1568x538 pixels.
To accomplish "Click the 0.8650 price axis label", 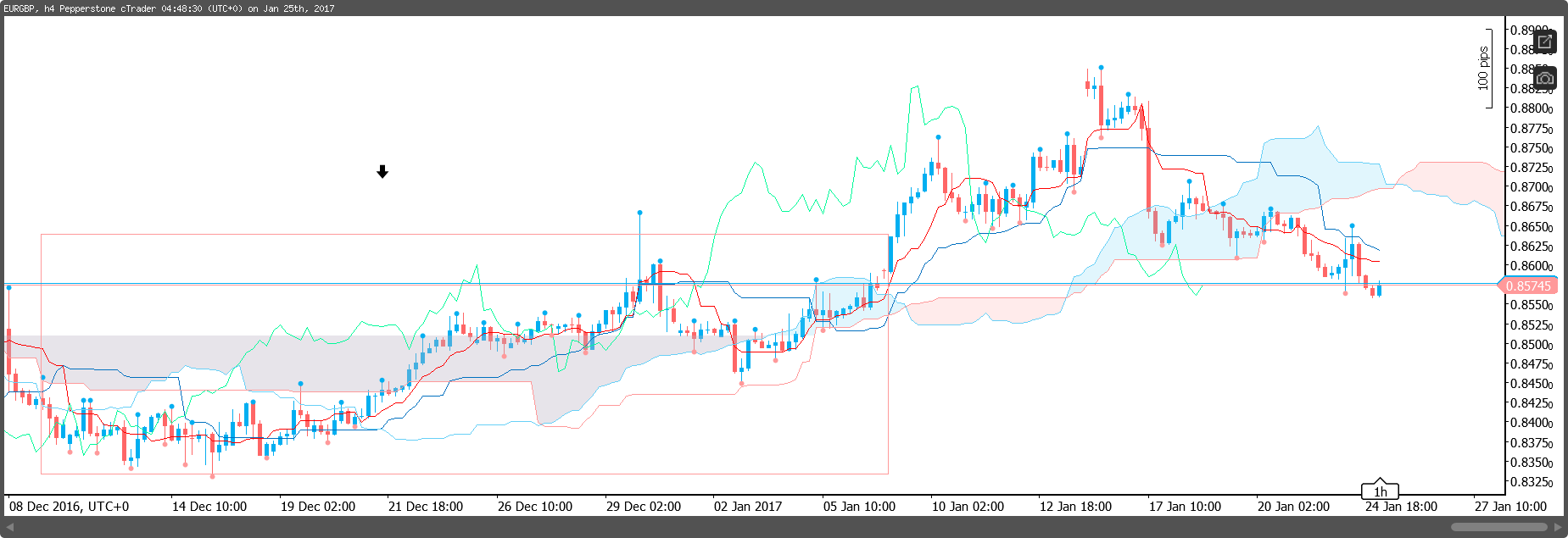I will [x=1532, y=227].
